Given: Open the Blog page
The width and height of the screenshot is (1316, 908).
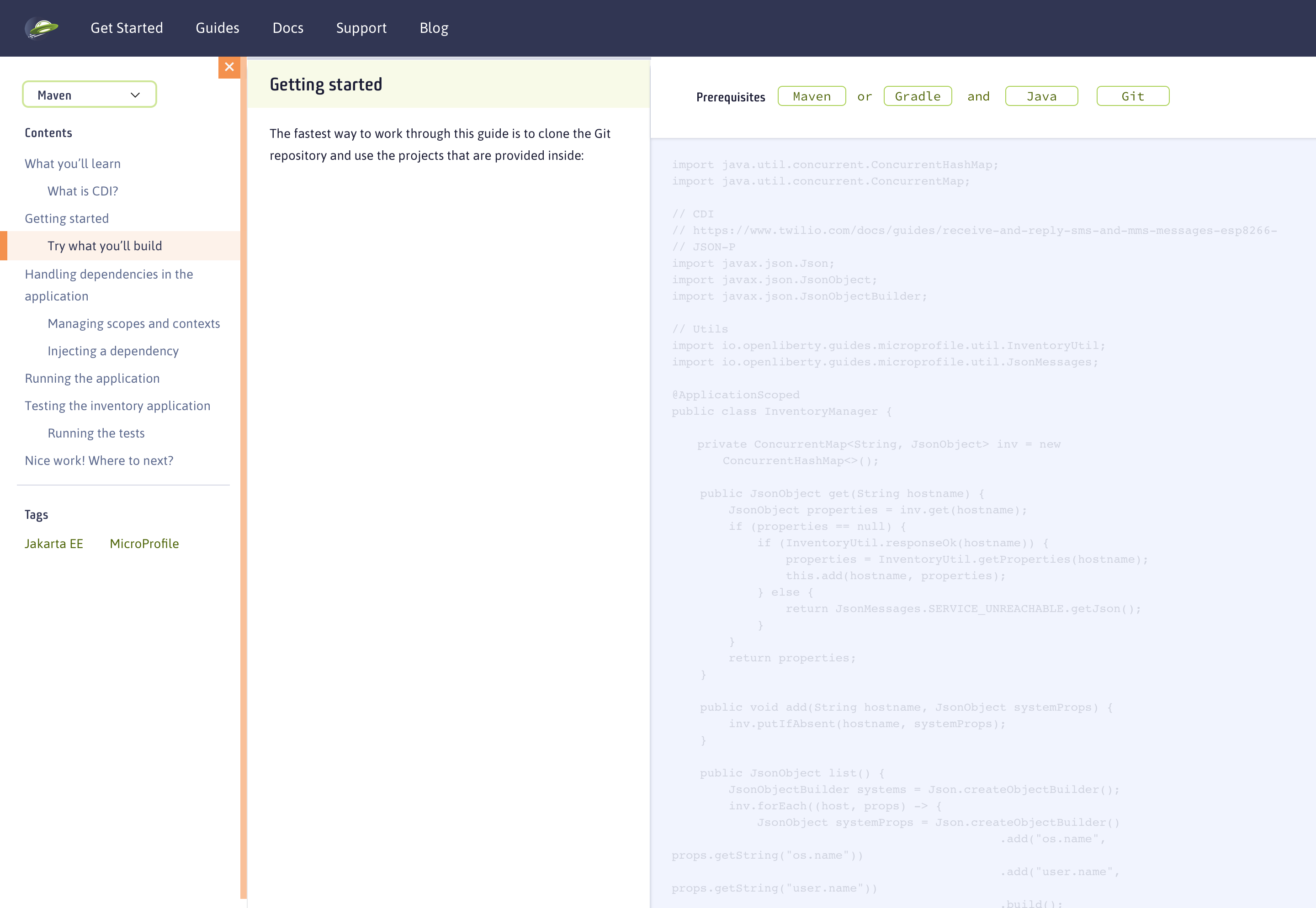Looking at the screenshot, I should (x=433, y=28).
